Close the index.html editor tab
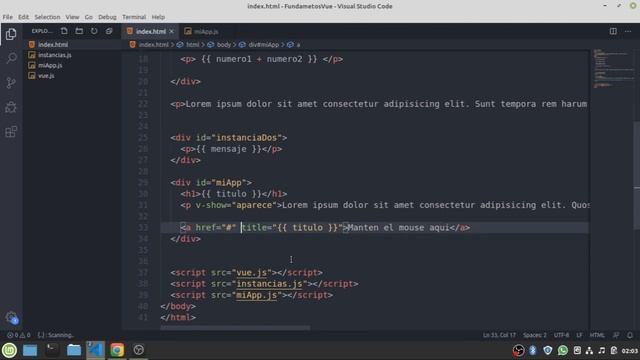The image size is (640, 360). 171,31
